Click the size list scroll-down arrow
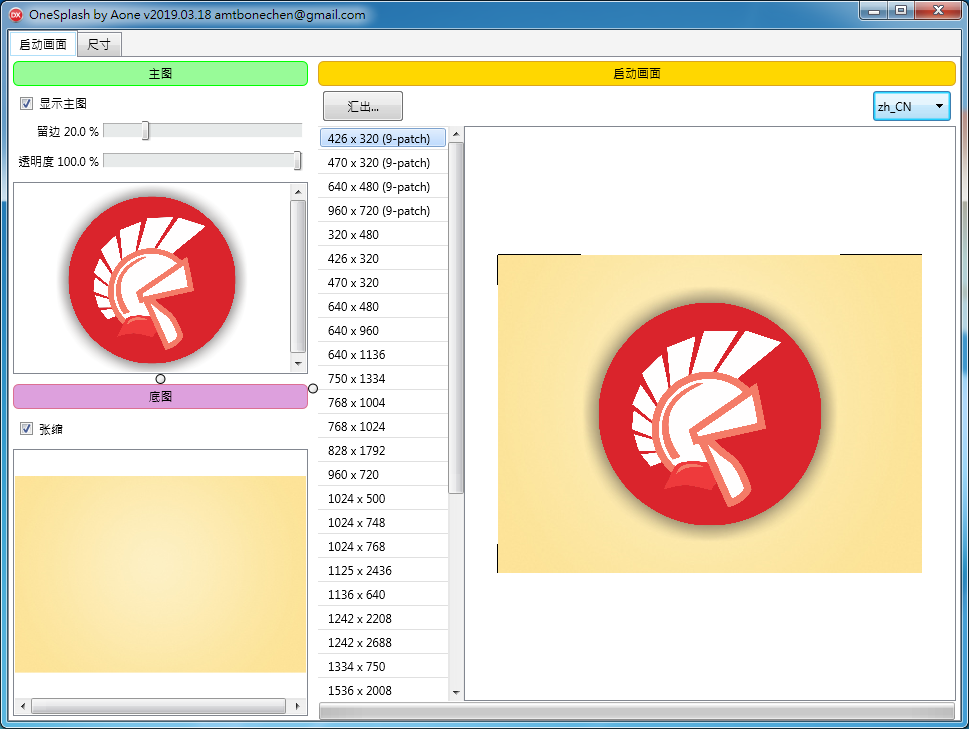Screen dimensions: 969x729 tap(456, 693)
